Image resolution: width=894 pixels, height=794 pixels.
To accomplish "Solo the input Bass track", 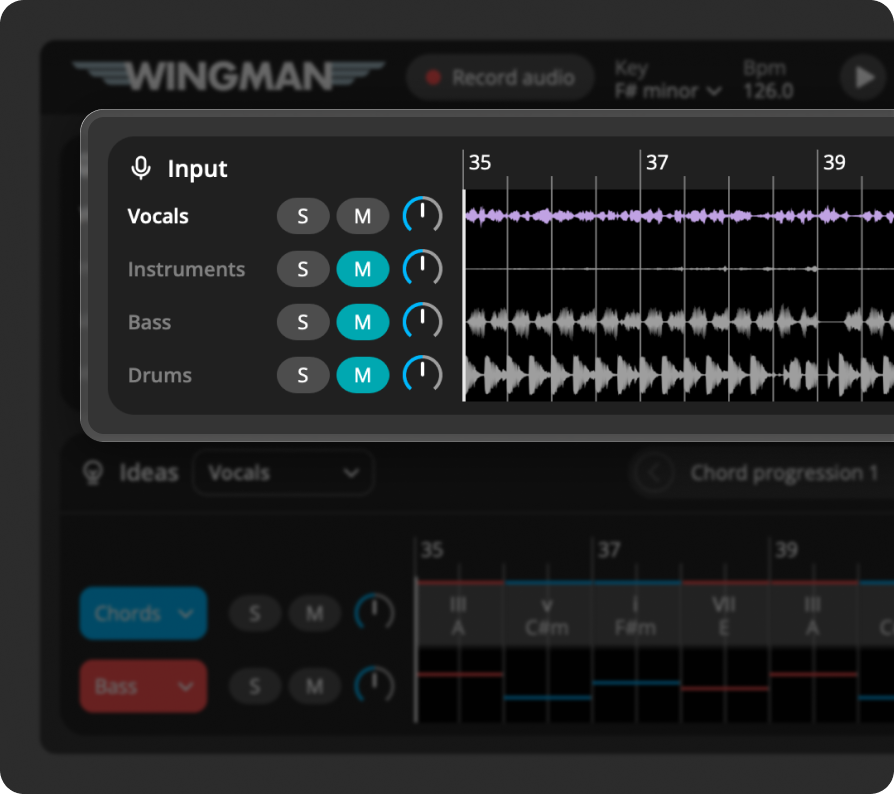I will click(303, 322).
